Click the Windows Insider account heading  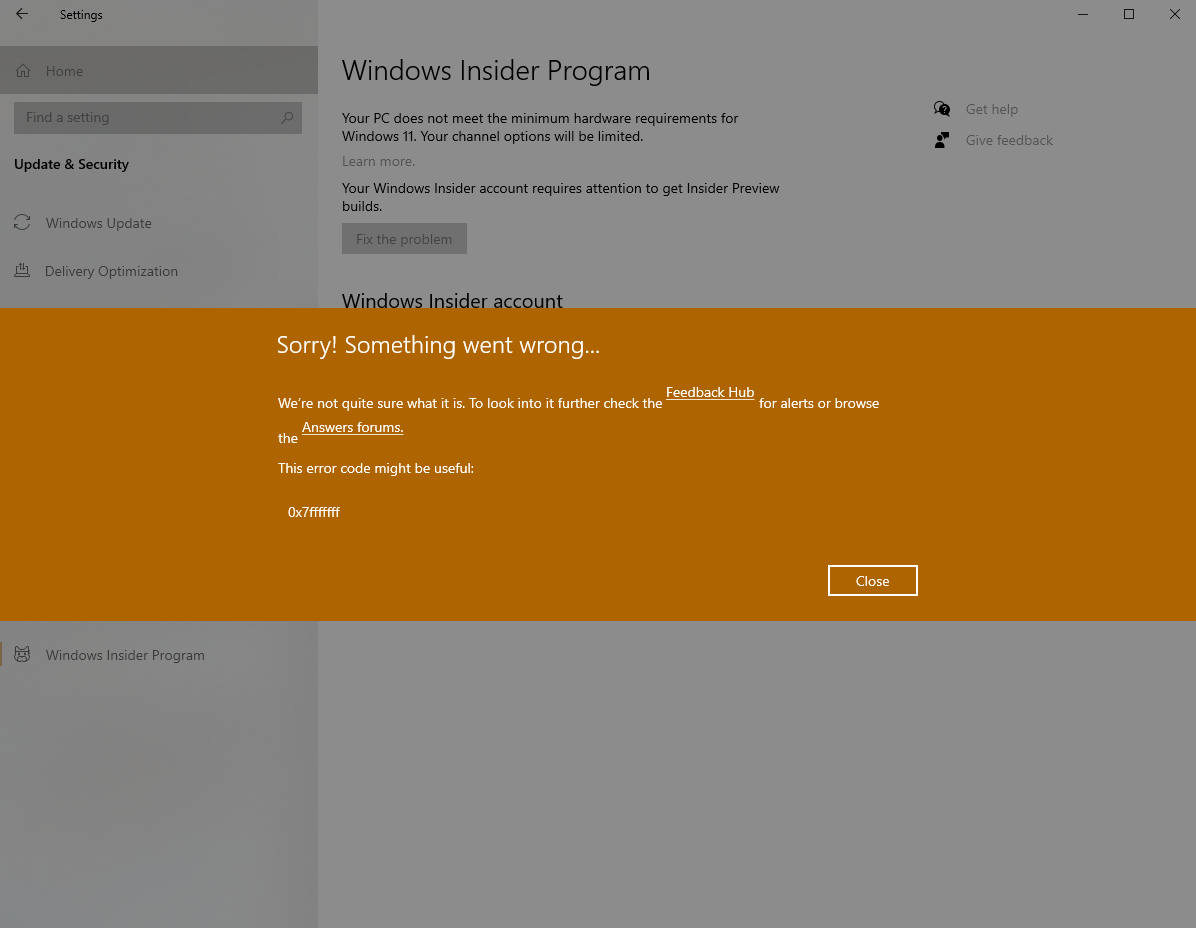pos(452,300)
